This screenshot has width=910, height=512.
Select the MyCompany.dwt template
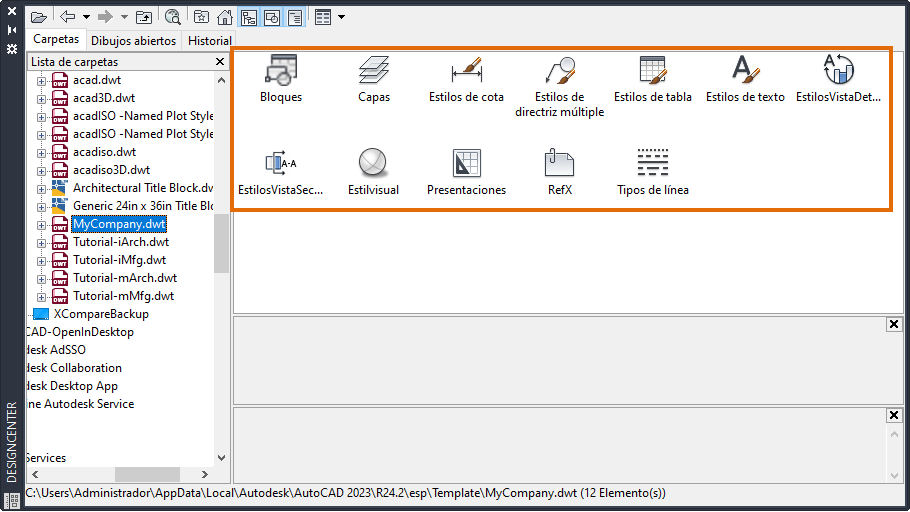(x=119, y=224)
